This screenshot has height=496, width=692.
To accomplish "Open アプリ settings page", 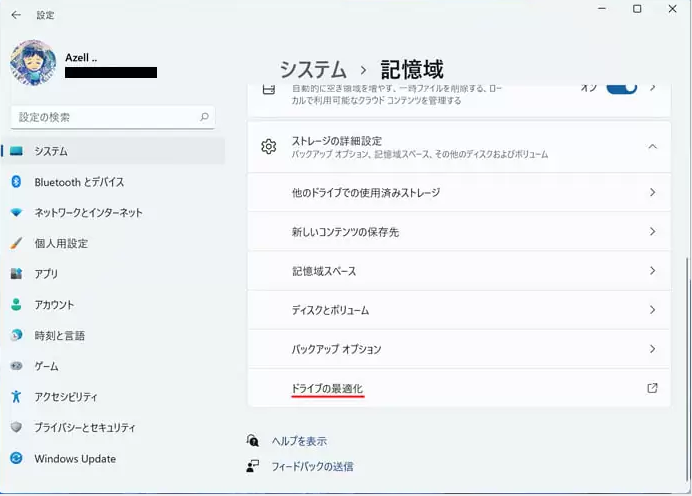I will tap(113, 274).
